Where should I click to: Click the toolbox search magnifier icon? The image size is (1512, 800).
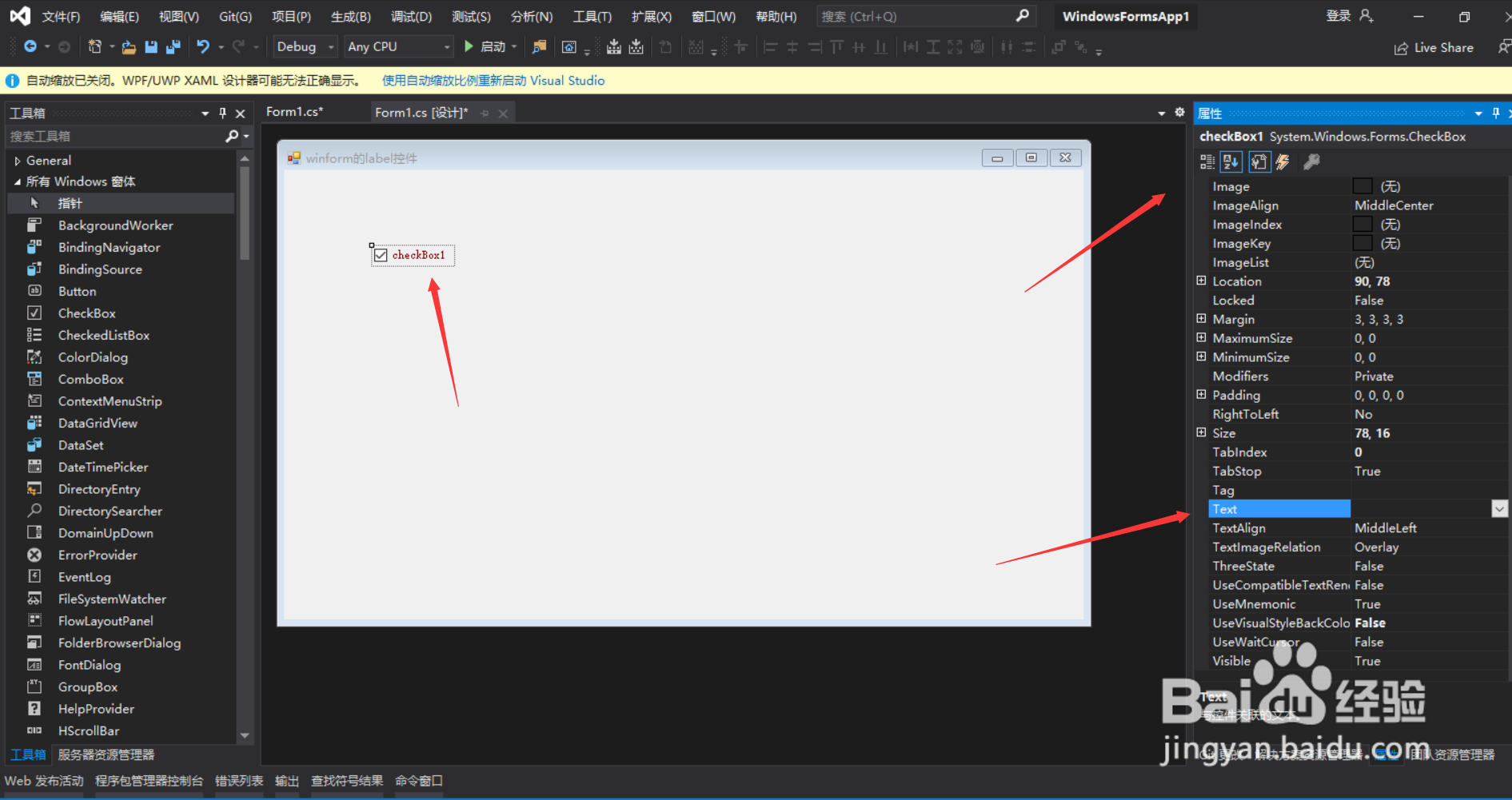232,137
